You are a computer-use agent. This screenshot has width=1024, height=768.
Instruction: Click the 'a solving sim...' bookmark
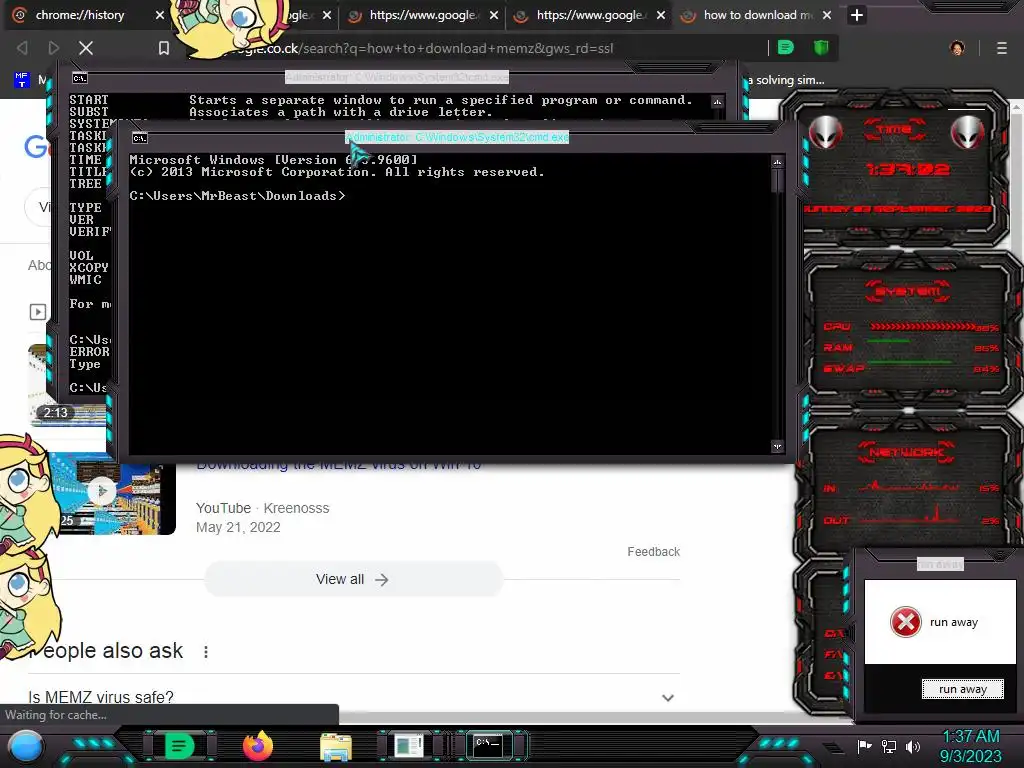[786, 80]
